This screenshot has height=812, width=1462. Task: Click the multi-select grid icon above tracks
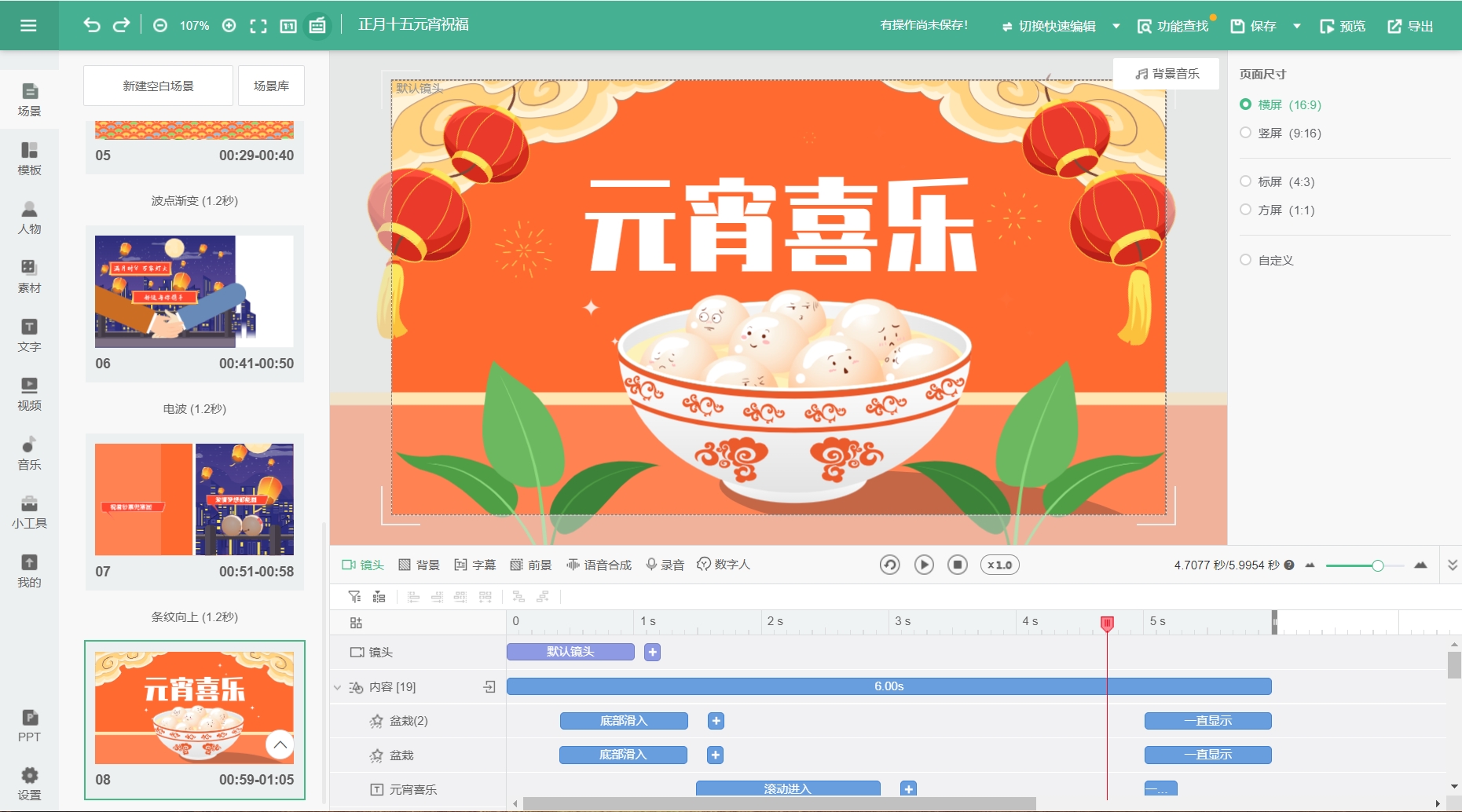[356, 623]
